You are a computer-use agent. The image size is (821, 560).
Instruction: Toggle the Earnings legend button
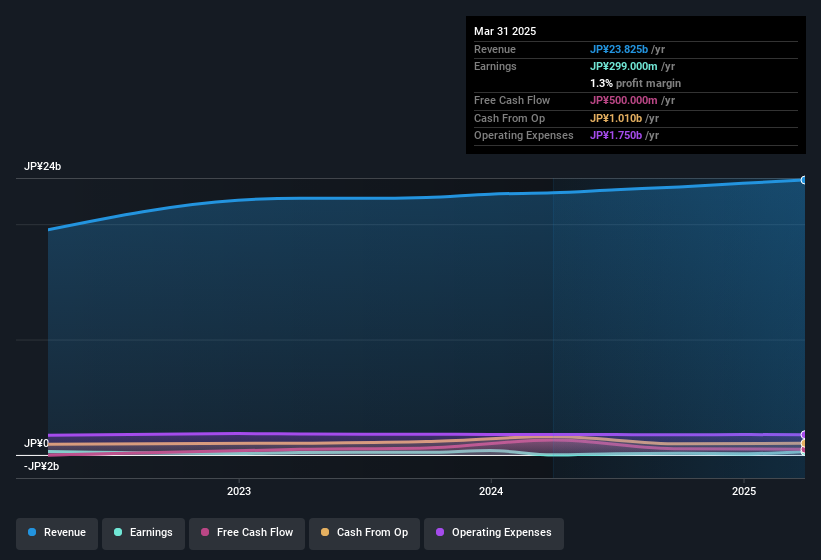pyautogui.click(x=143, y=533)
